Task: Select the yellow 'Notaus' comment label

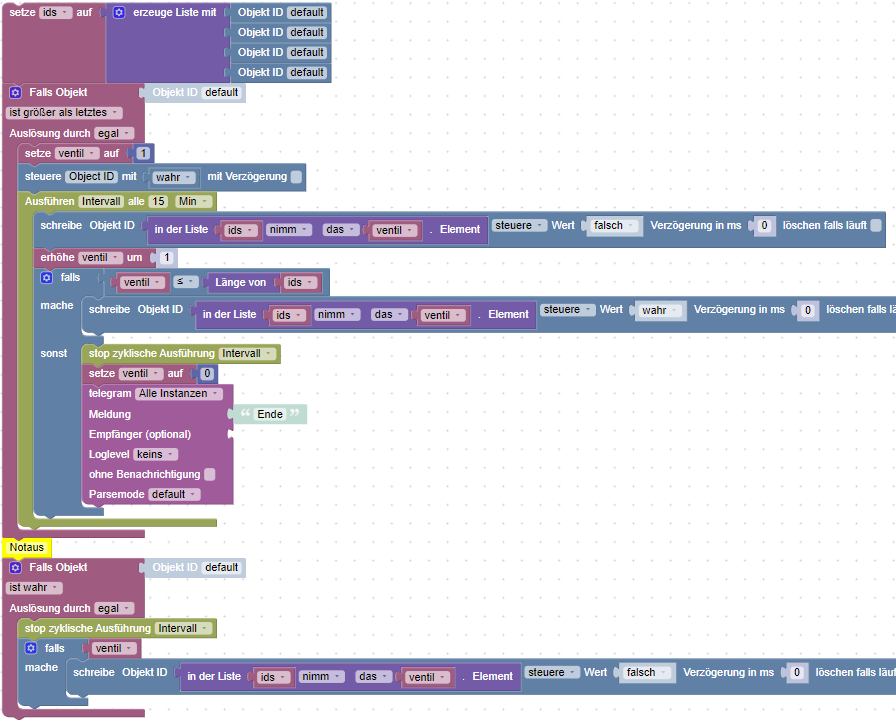Action: click(27, 547)
